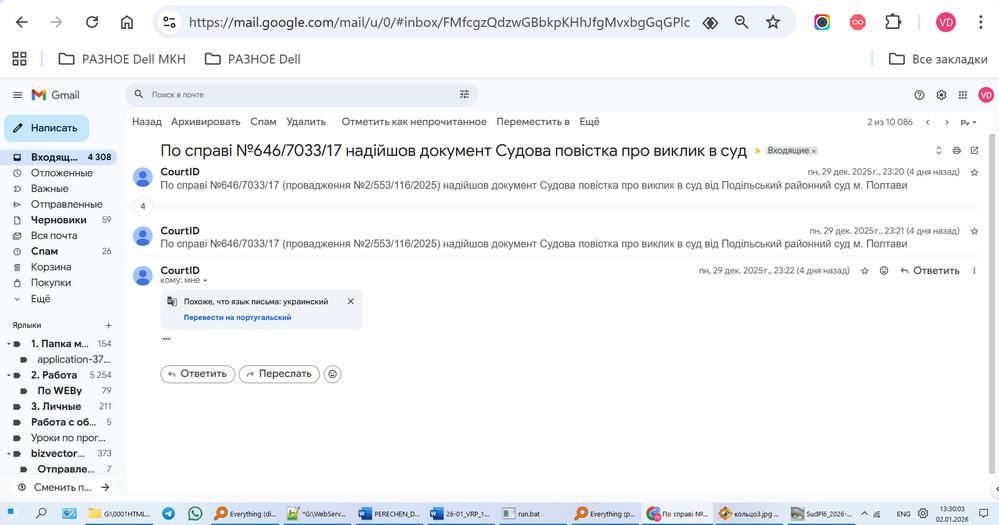This screenshot has width=999, height=525.
Task: Open conversation in new window
Action: [x=974, y=150]
